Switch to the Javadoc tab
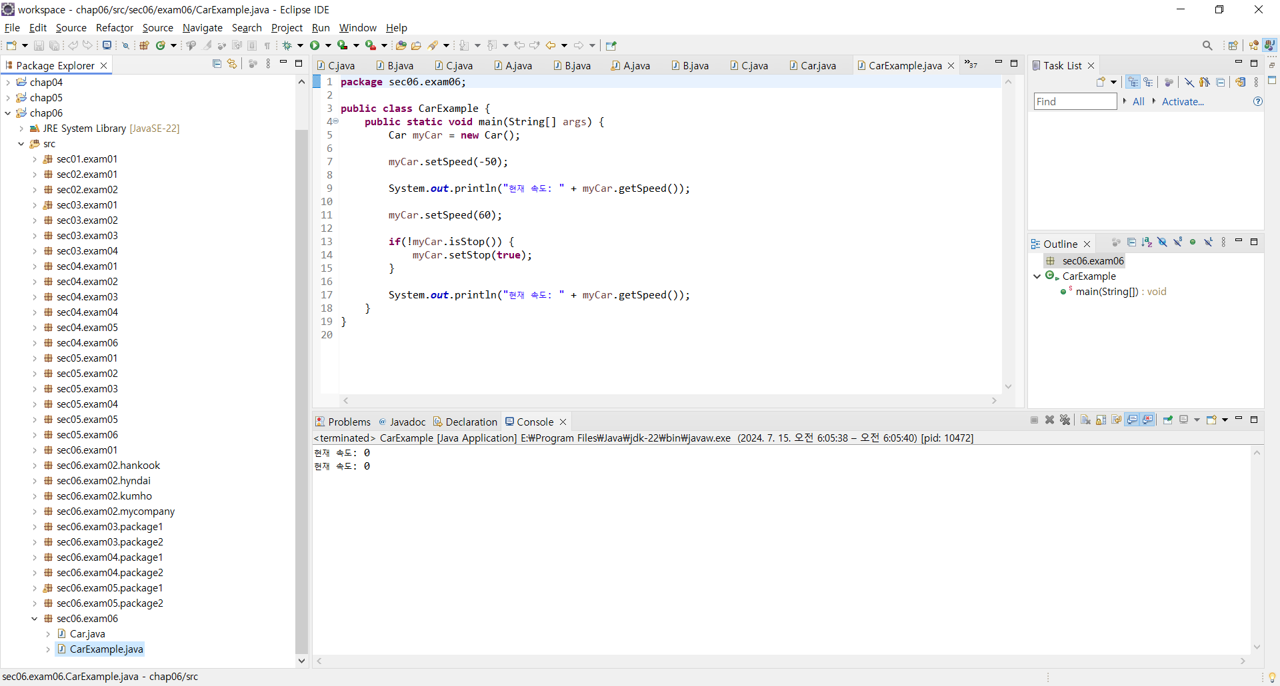This screenshot has width=1280, height=686. click(x=401, y=422)
